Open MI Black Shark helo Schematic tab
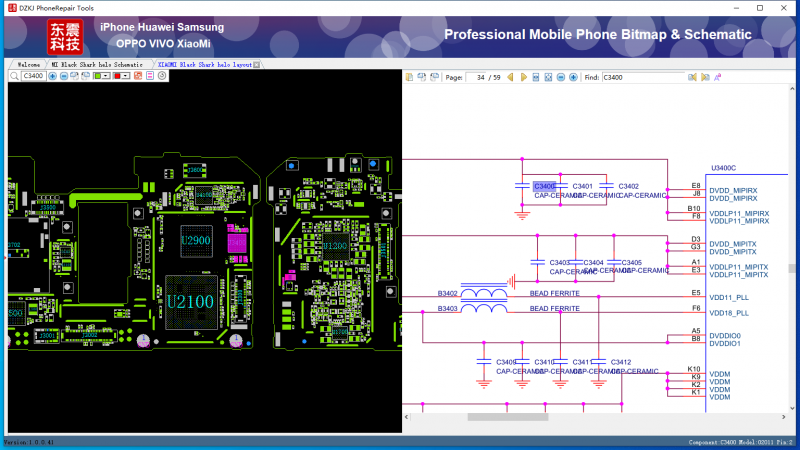Viewport: 800px width, 450px height. point(98,64)
